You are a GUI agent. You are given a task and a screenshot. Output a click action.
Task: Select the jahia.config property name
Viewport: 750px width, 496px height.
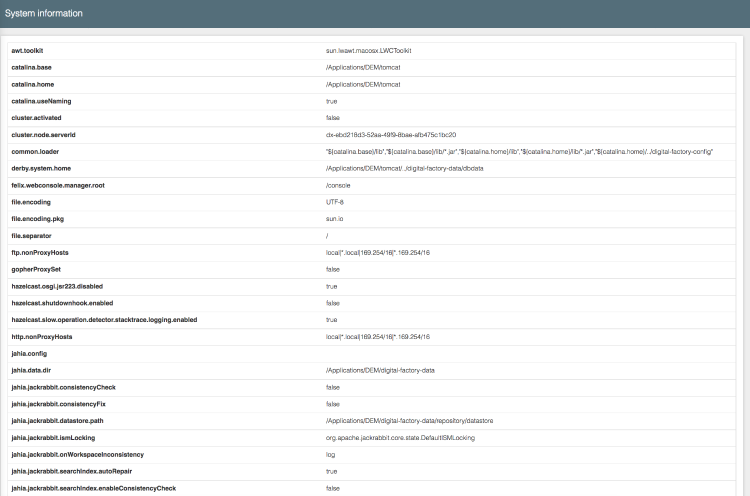(29, 353)
